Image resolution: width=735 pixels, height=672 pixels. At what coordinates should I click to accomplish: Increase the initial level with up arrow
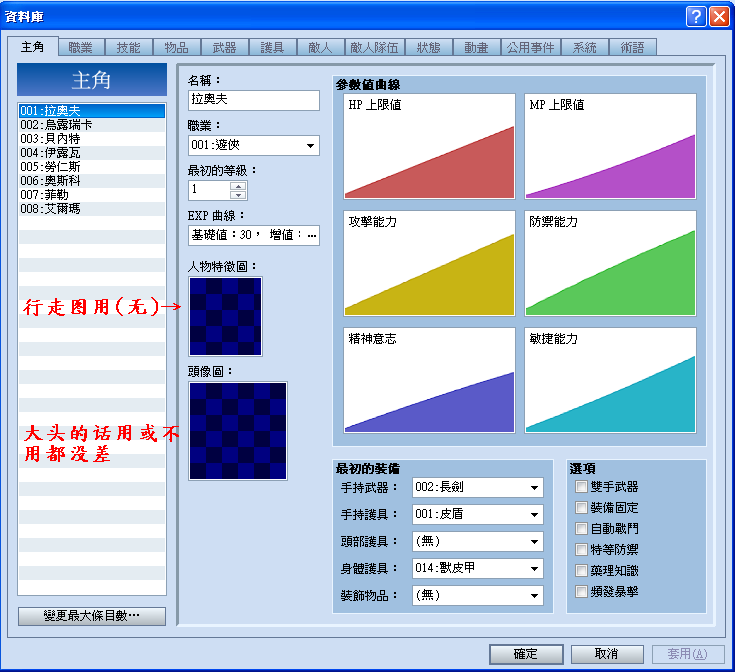tap(238, 186)
